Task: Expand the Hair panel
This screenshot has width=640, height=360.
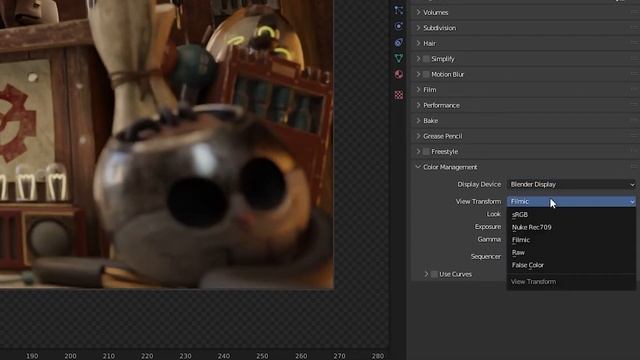Action: 418,43
